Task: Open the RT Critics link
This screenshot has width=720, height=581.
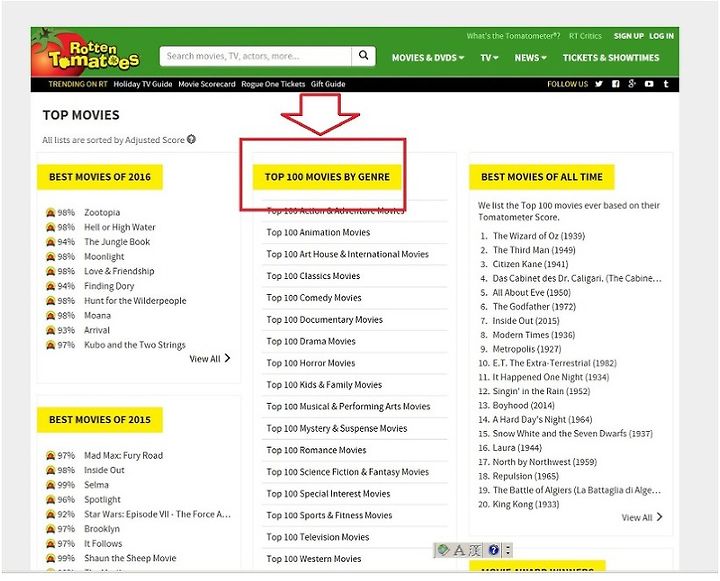Action: tap(585, 36)
